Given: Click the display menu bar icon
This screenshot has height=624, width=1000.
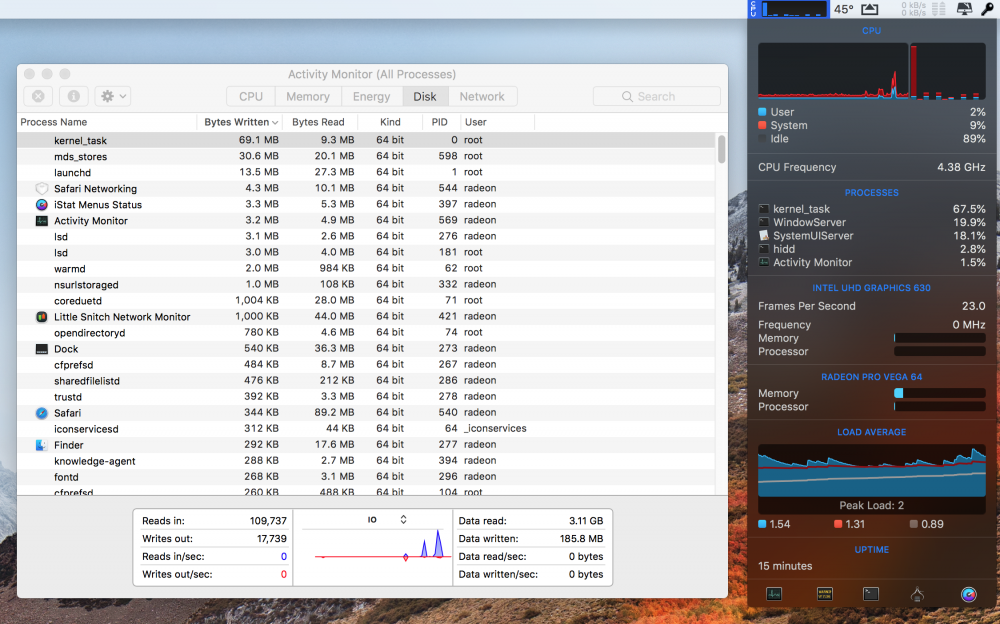Looking at the screenshot, I should (x=964, y=9).
